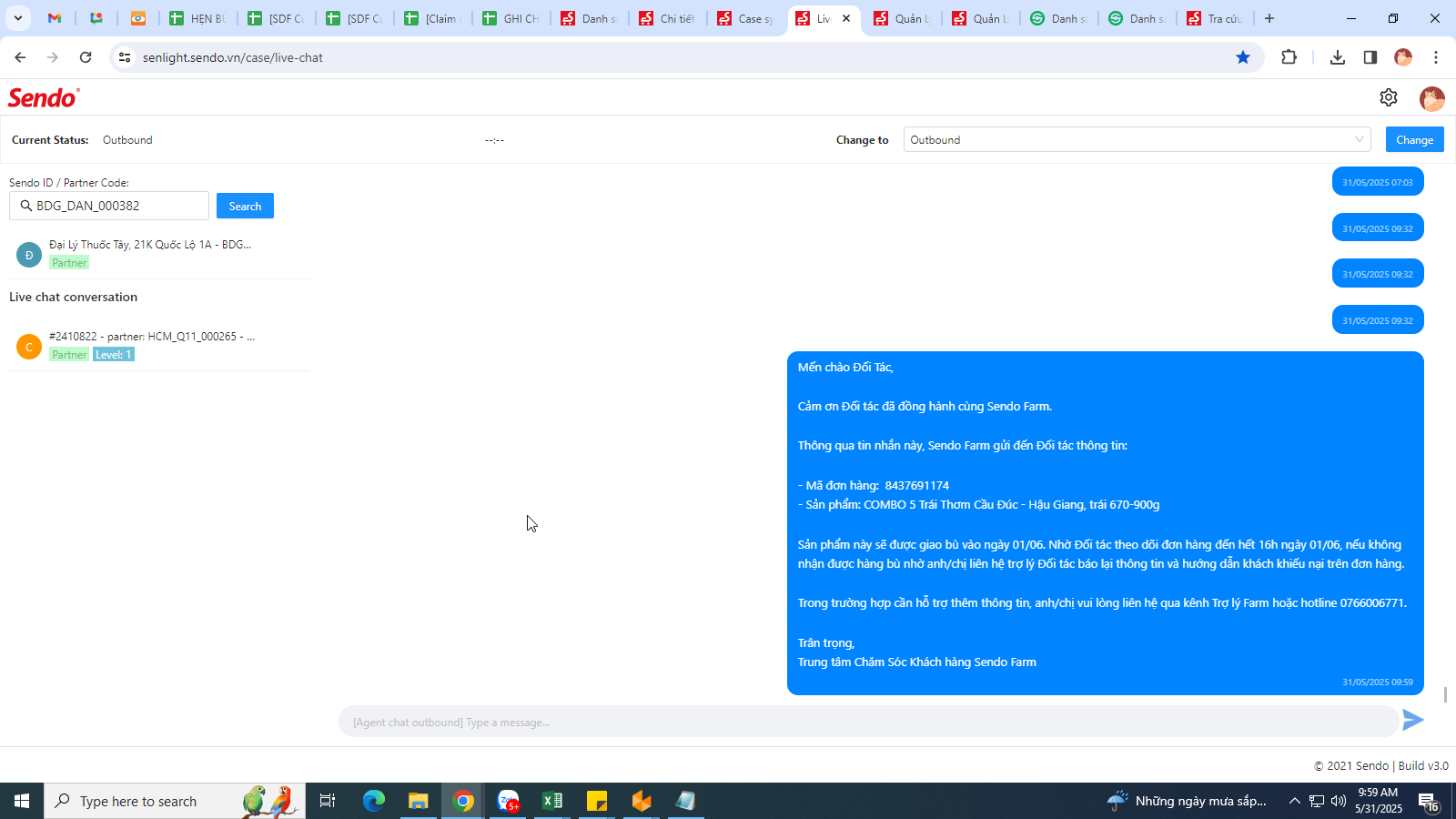Image resolution: width=1456 pixels, height=819 pixels.
Task: Open the volume icon in system tray
Action: (x=1339, y=801)
